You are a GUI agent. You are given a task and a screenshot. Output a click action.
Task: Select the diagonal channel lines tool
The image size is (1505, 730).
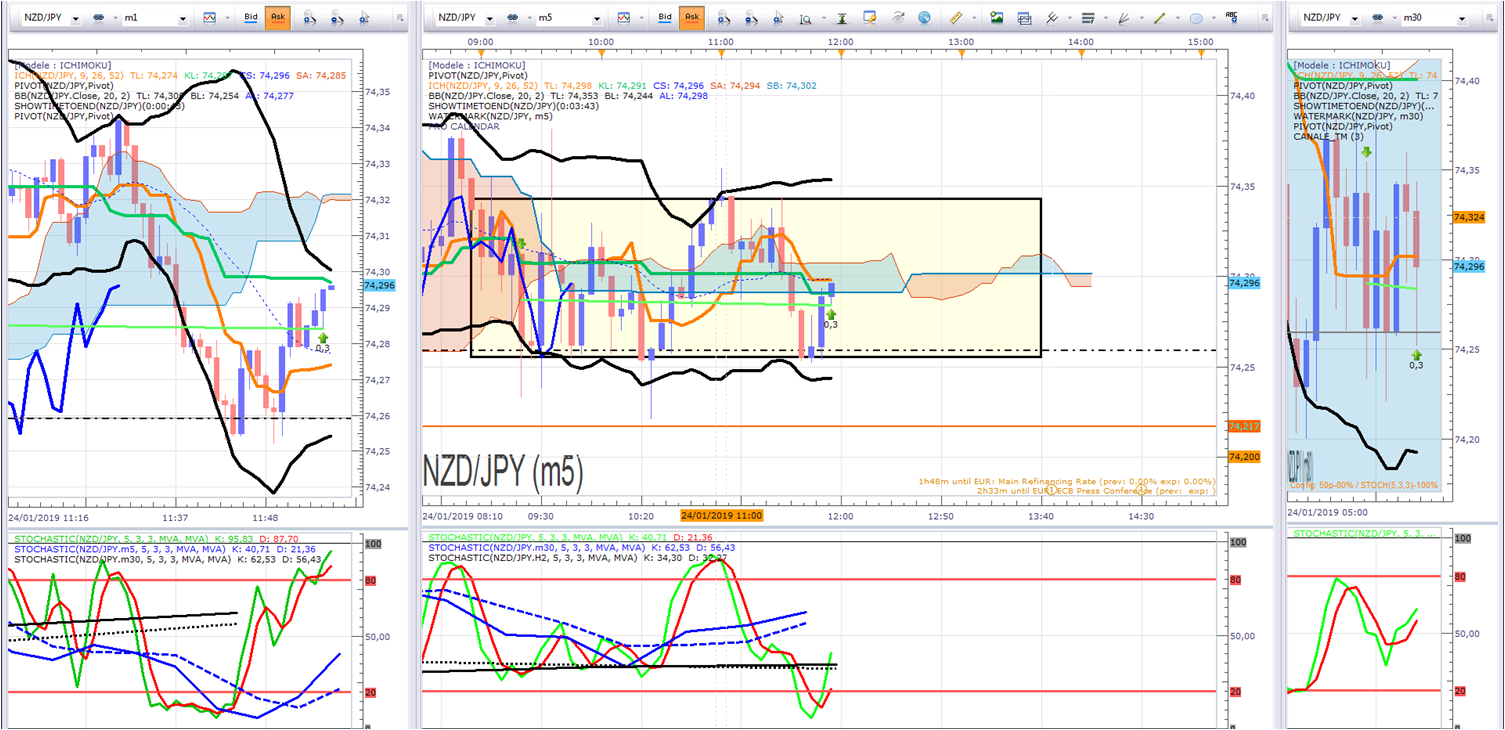(x=1052, y=18)
